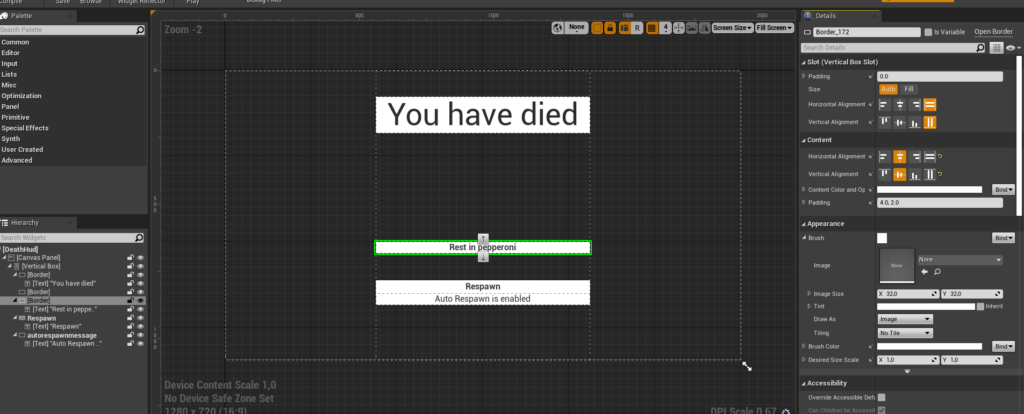Screen dimensions: 1024x414
Task: Toggle grid snapping icon in designer toolbar
Action: [652, 27]
